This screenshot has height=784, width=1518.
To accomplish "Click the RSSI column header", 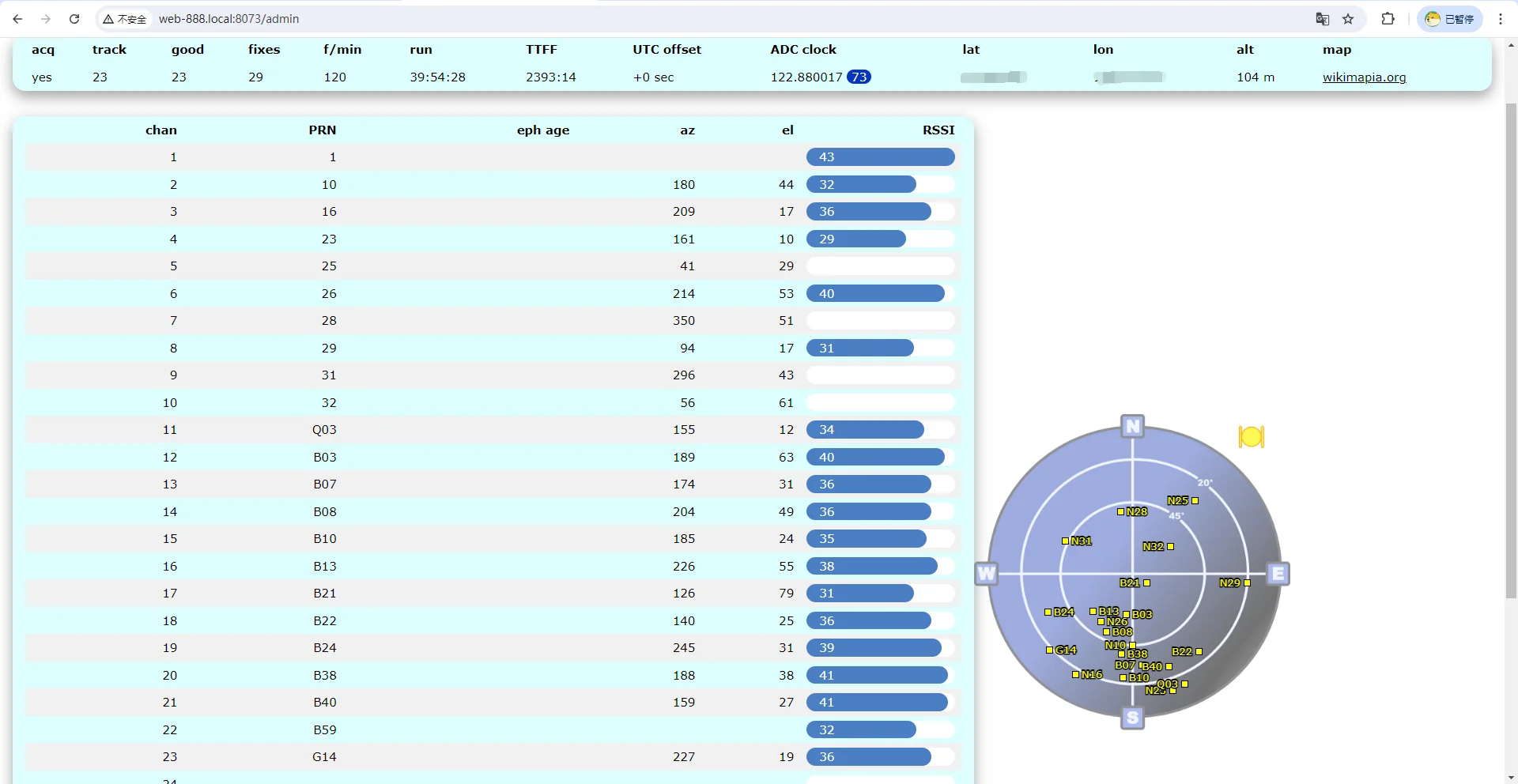I will (x=938, y=130).
